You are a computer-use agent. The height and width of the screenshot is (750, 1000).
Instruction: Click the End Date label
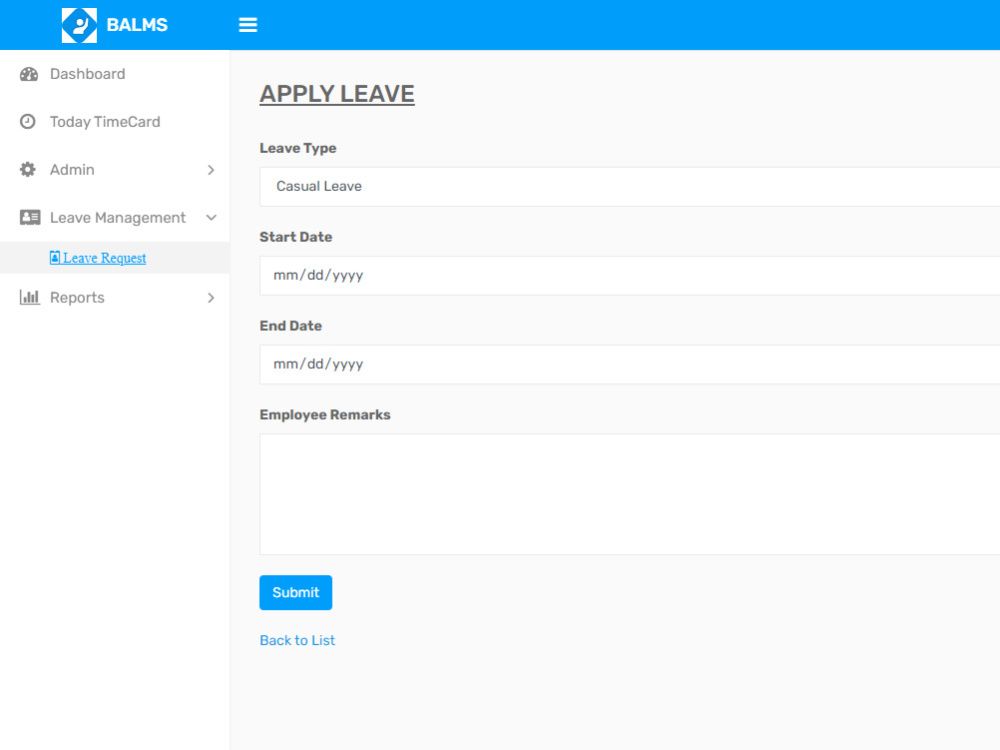point(291,326)
